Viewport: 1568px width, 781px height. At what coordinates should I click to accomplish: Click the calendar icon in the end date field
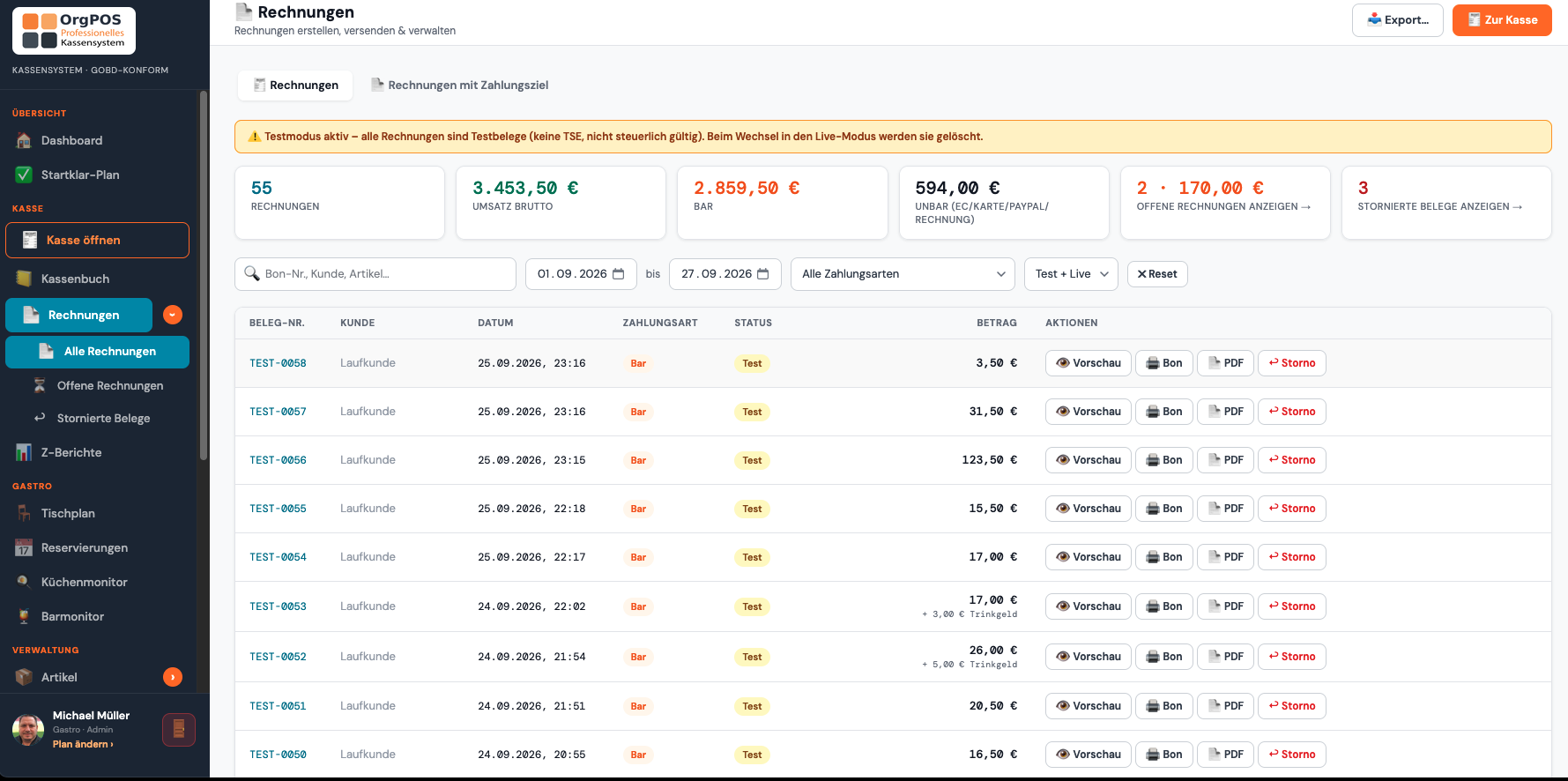(763, 274)
